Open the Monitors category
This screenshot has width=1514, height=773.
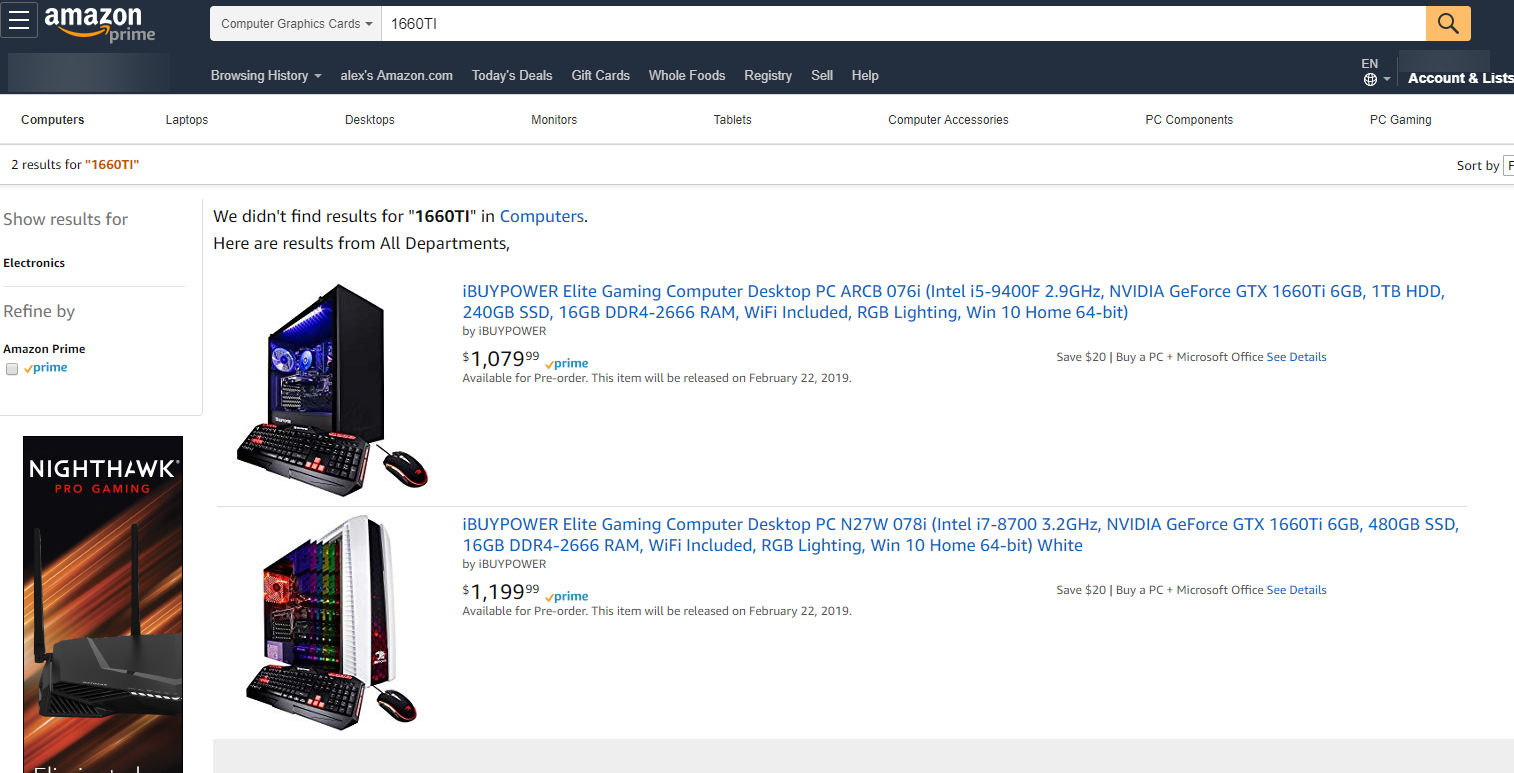tap(554, 120)
